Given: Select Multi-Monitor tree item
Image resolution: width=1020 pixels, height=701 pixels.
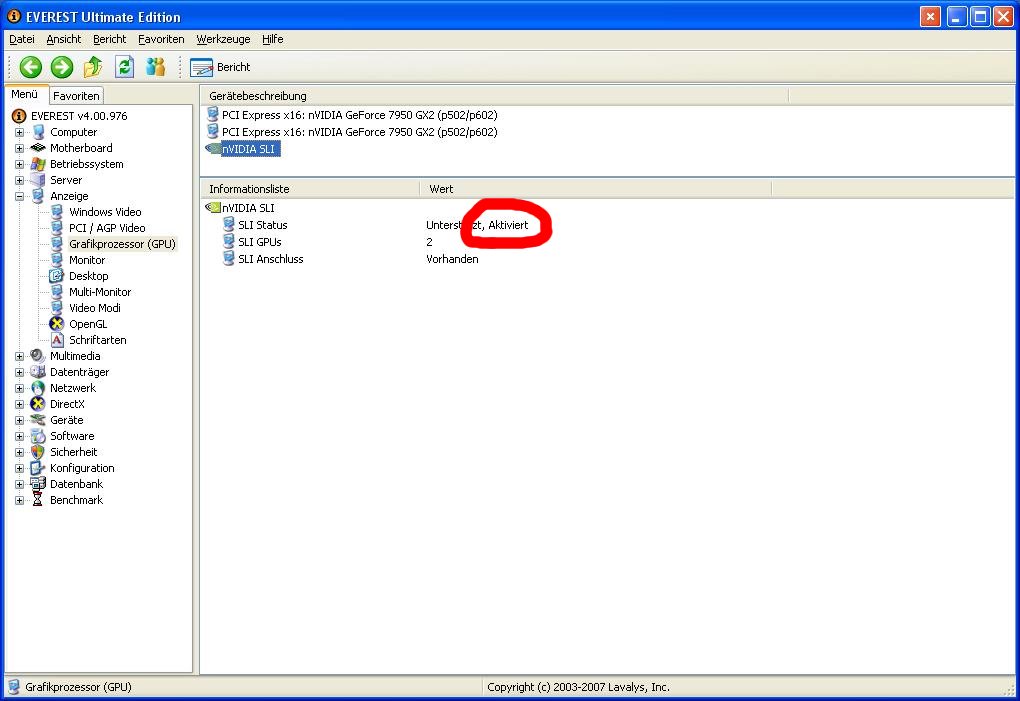Looking at the screenshot, I should pos(100,292).
